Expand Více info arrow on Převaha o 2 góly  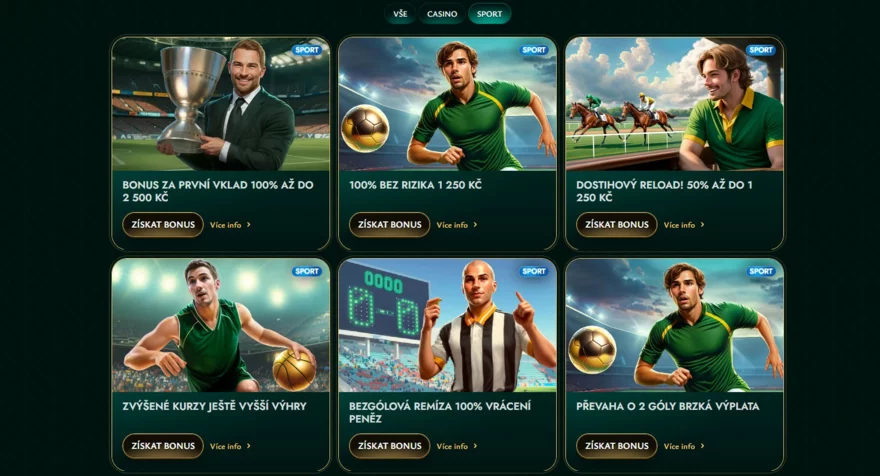(x=702, y=446)
